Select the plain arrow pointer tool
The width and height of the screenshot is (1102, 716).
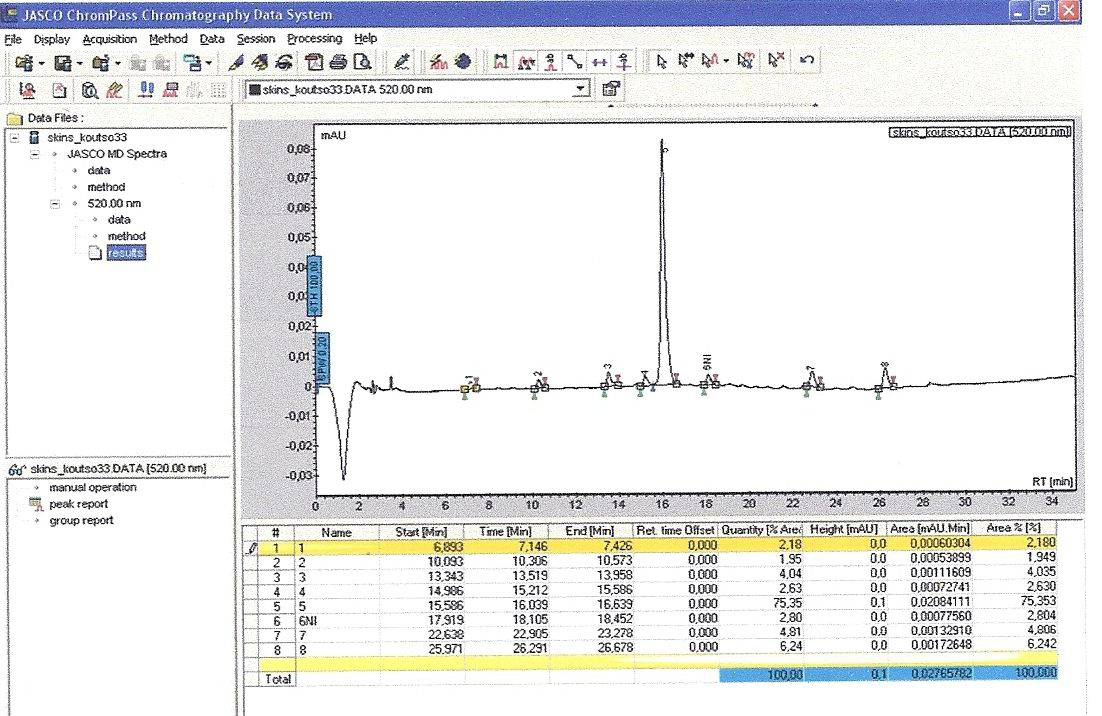[661, 62]
